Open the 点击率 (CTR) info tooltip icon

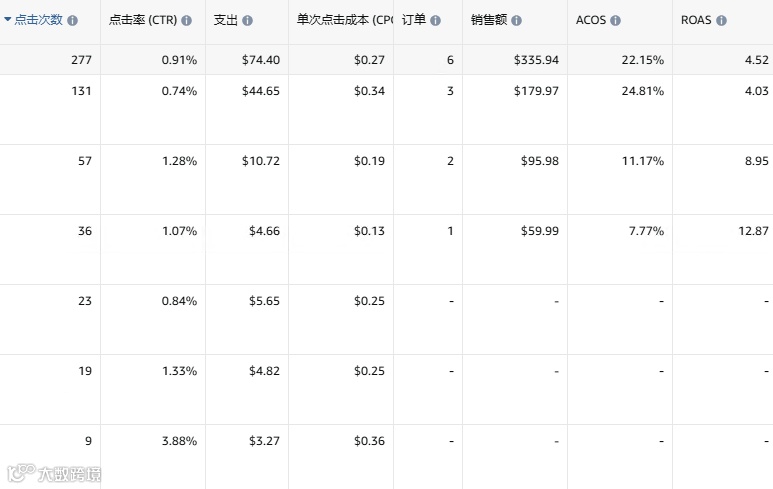(186, 20)
